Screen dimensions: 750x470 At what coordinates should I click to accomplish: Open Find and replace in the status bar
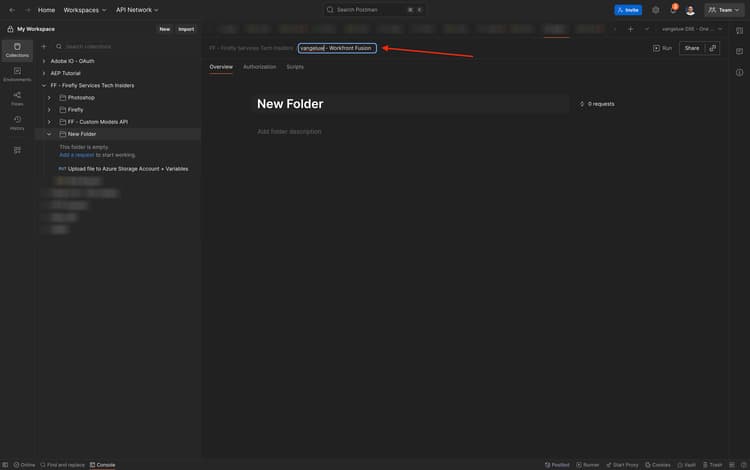[63, 465]
